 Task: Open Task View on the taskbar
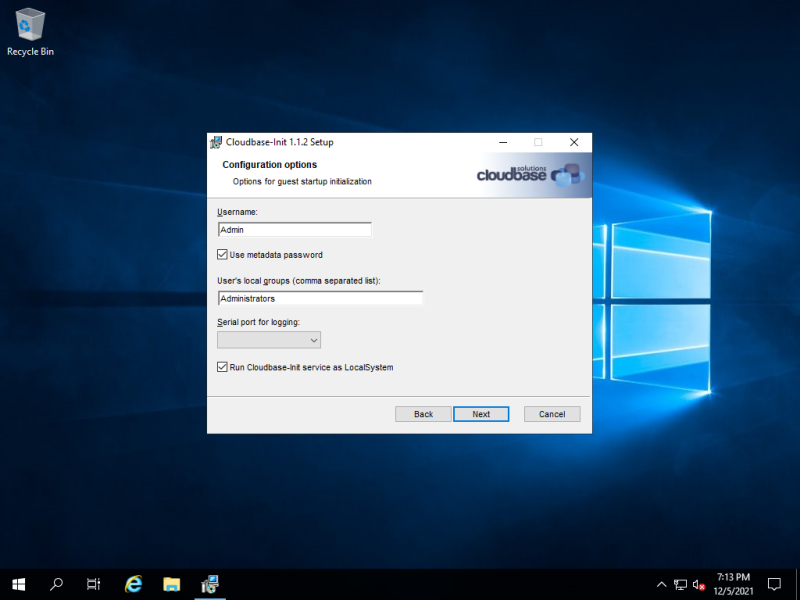click(x=94, y=584)
